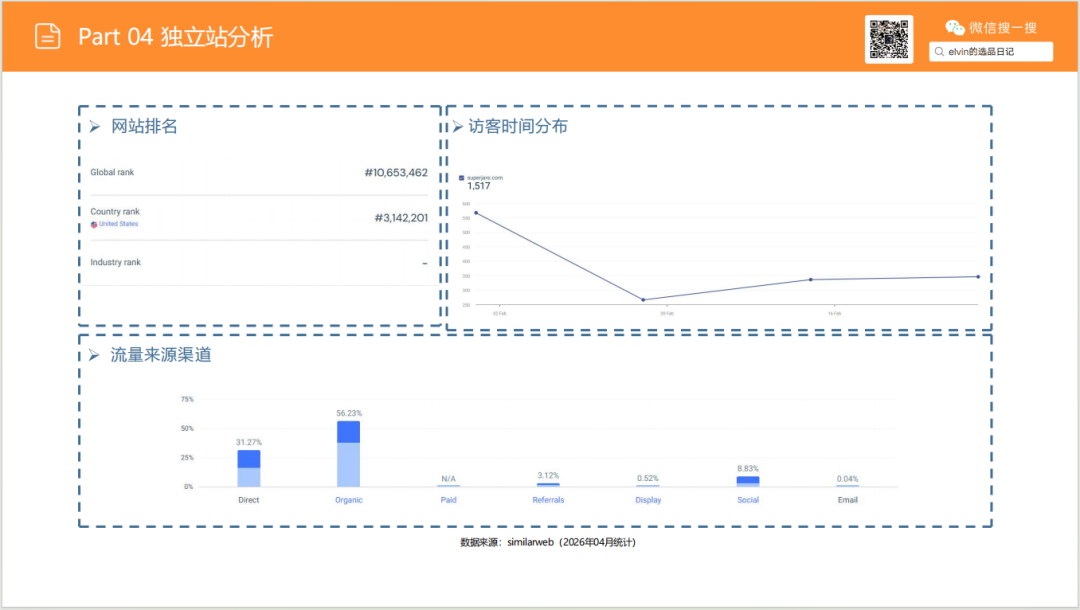Select the 09 Feb lowest data point
This screenshot has width=1080, height=610.
click(x=643, y=300)
